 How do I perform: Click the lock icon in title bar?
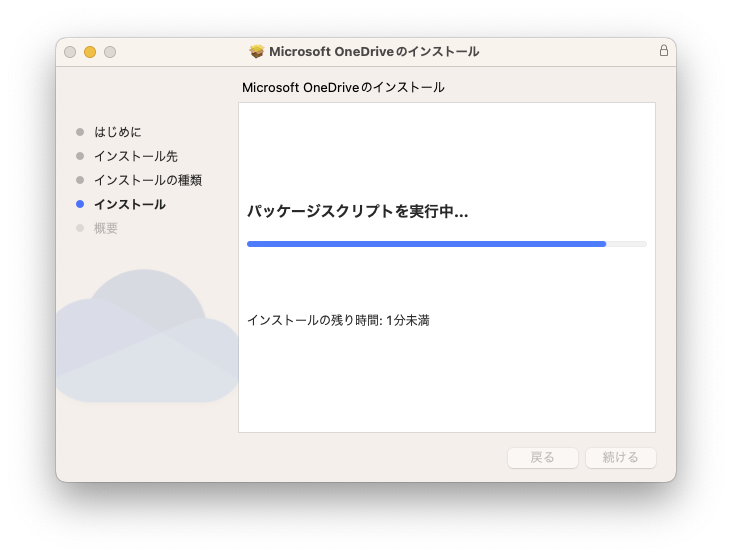pyautogui.click(x=663, y=50)
